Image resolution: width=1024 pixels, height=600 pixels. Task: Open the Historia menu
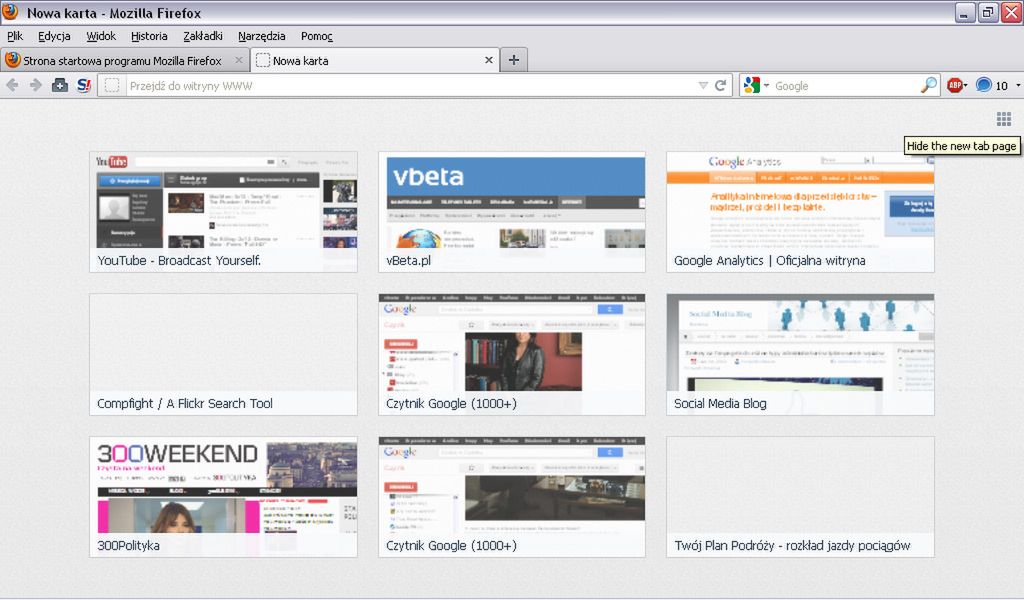click(149, 36)
